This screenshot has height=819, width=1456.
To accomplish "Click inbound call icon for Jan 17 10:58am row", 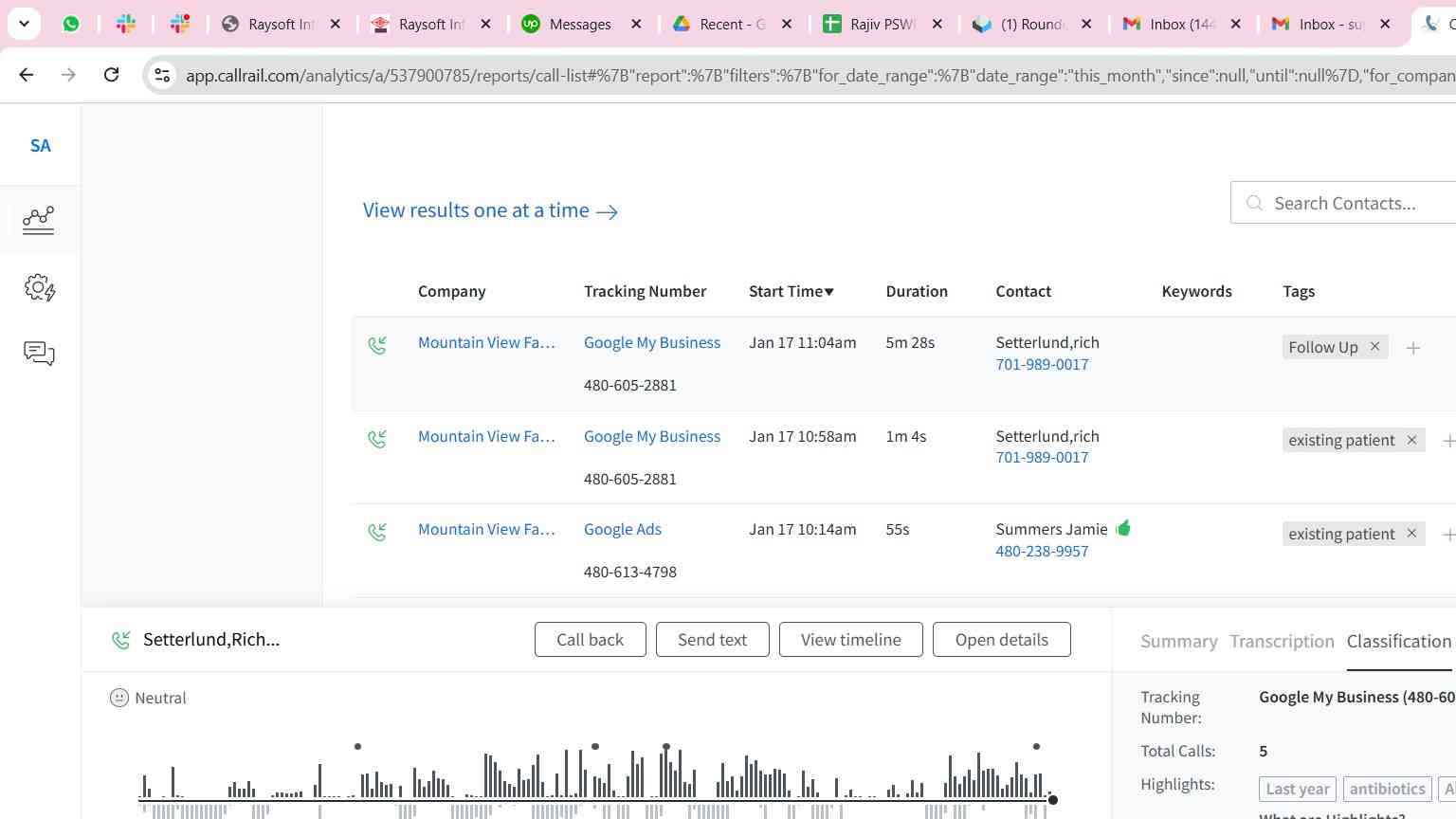I will point(377,439).
